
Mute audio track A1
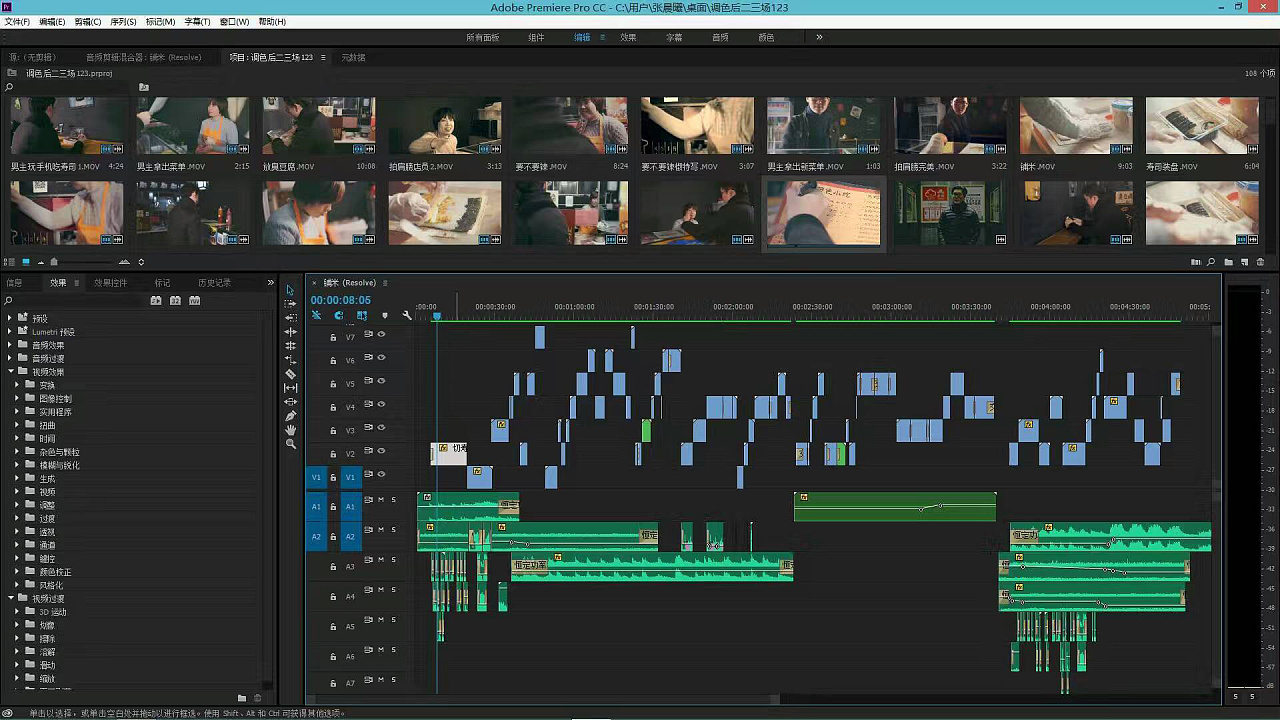pos(381,500)
